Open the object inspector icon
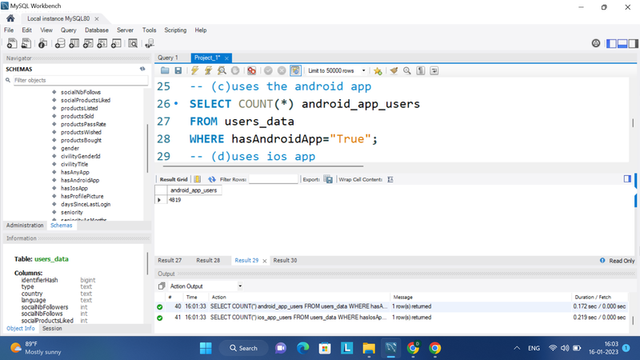The height and width of the screenshot is (360, 640). [x=42, y=43]
